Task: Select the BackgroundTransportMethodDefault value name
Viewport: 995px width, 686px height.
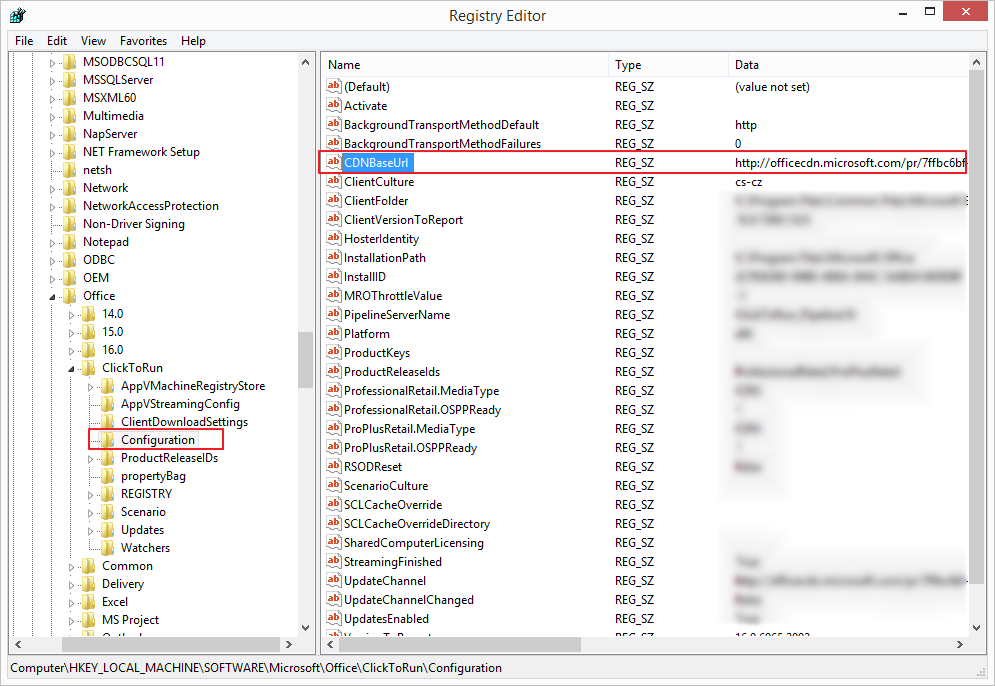Action: (441, 124)
